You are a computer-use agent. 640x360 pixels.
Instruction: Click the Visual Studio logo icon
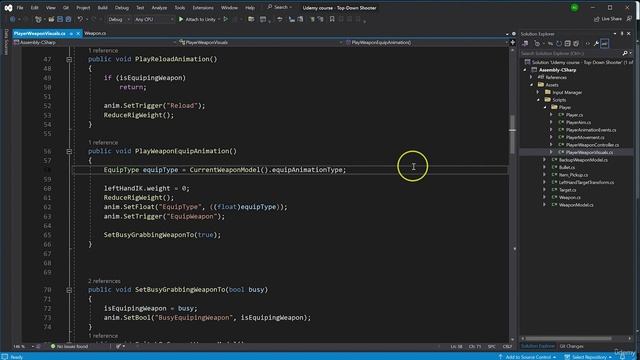pos(8,7)
